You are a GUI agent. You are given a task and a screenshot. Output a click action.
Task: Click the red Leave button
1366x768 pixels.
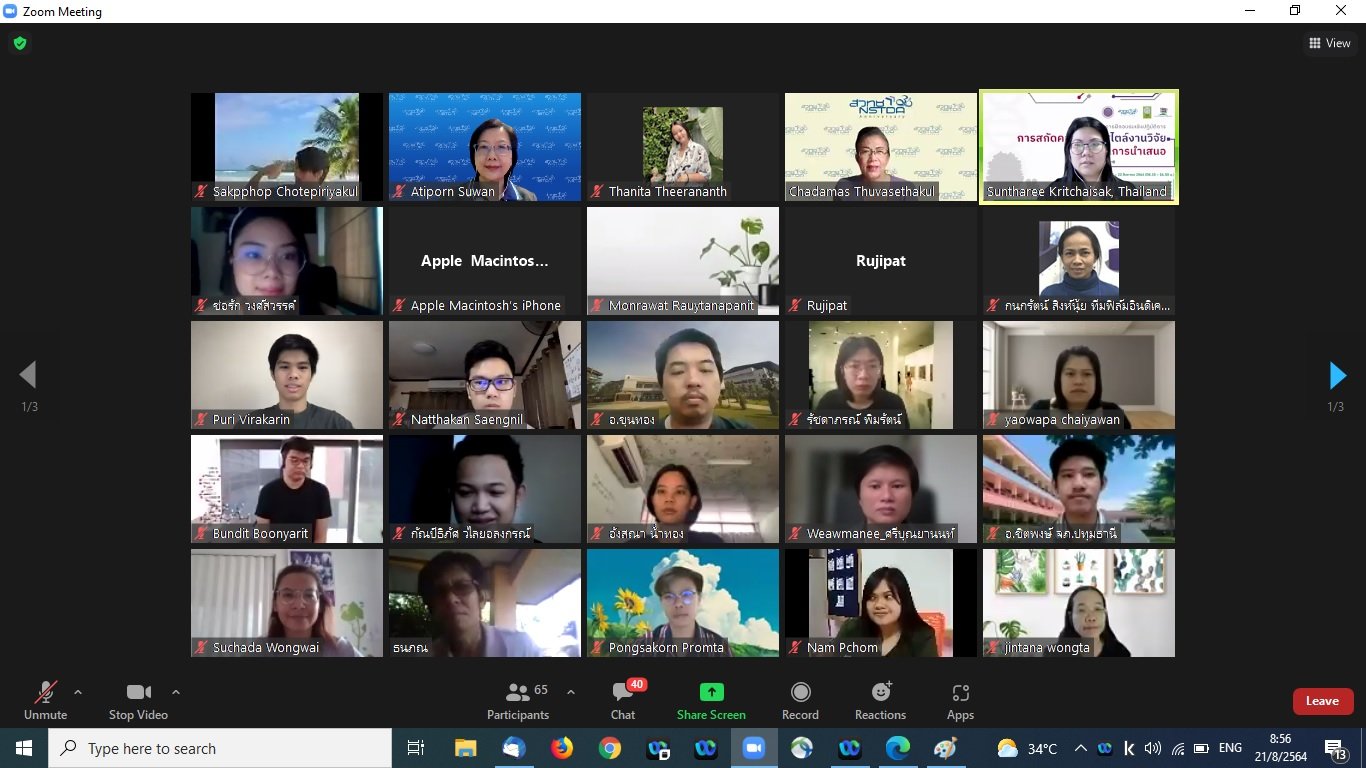[x=1322, y=701]
